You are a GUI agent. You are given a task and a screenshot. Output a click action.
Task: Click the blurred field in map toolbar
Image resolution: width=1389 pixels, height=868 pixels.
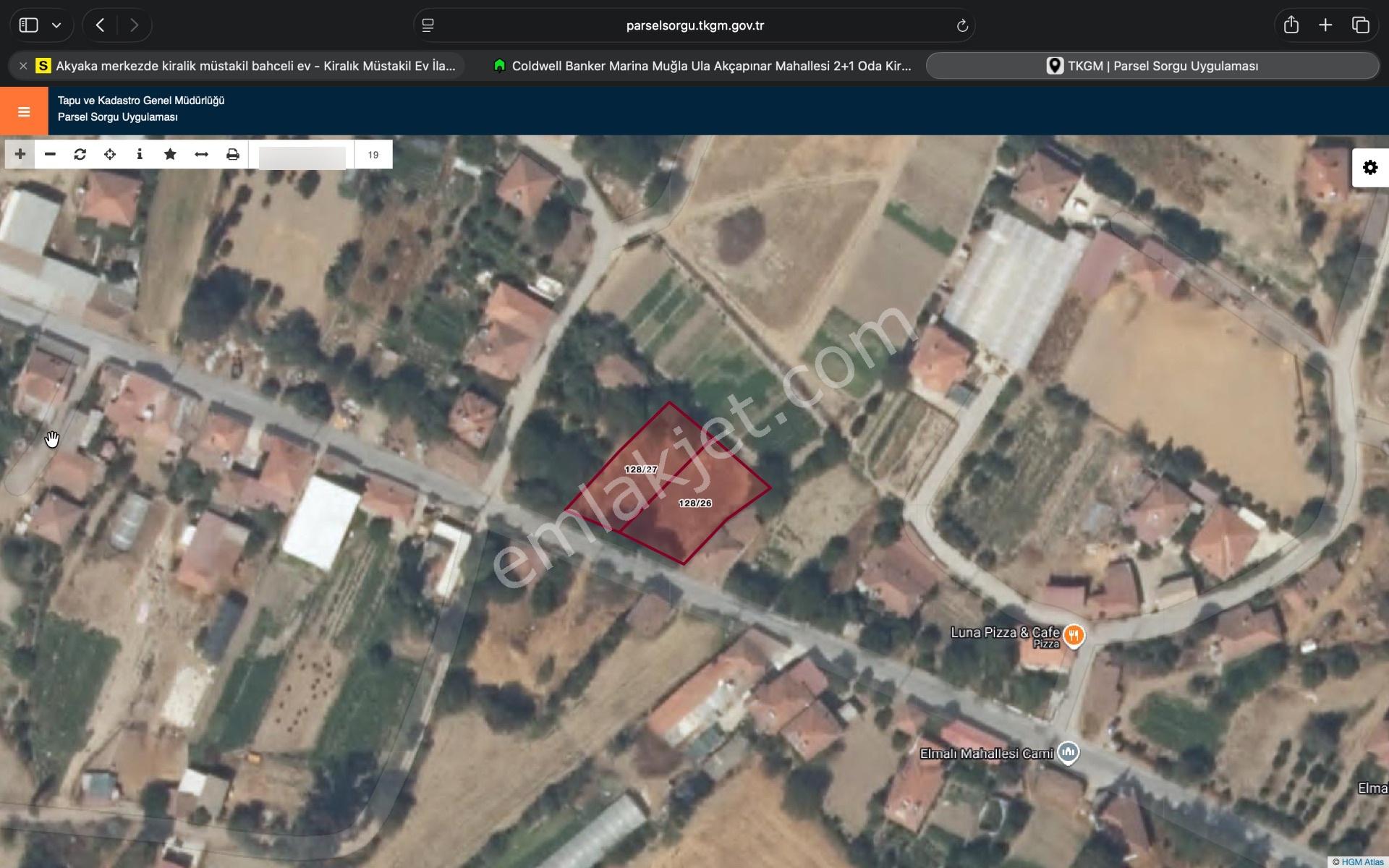[302, 157]
